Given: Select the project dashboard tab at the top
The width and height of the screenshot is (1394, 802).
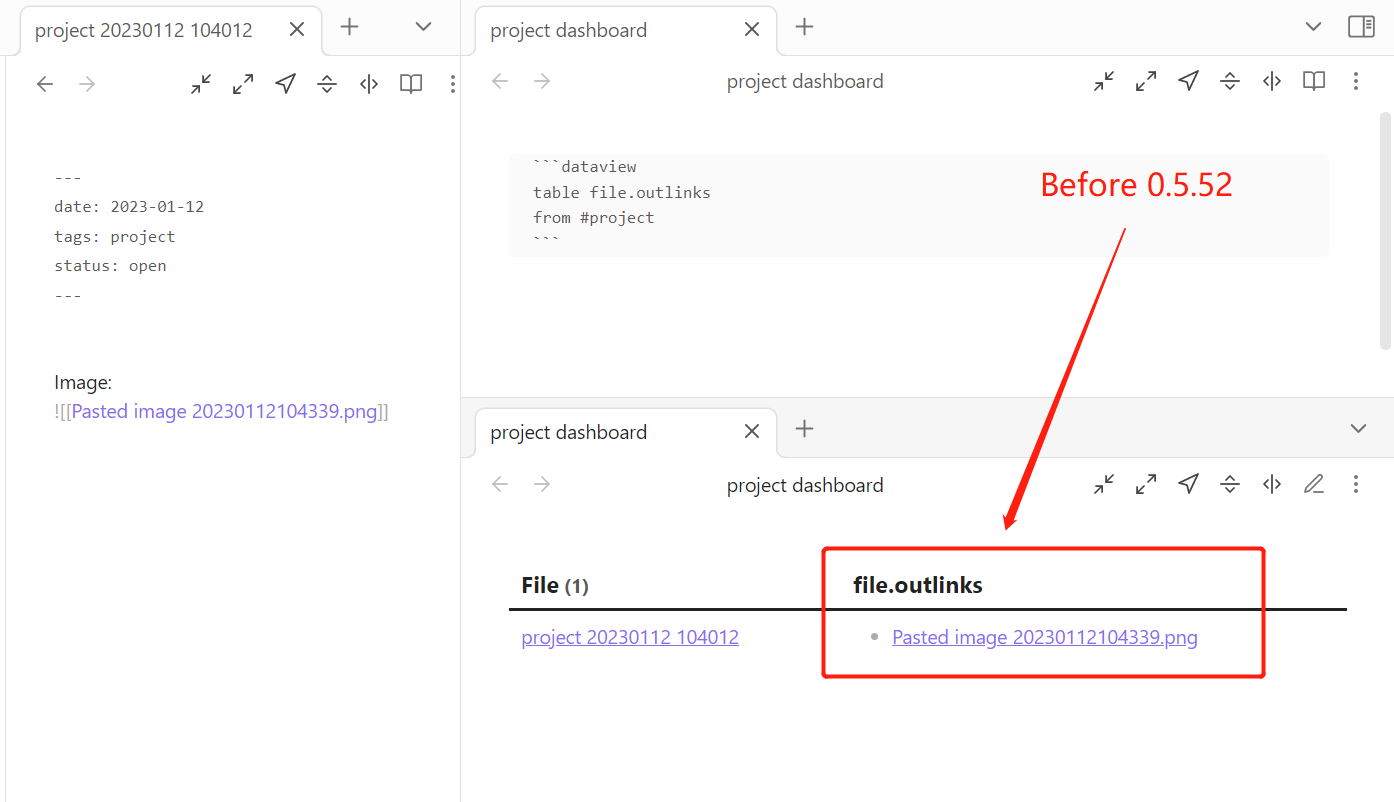Looking at the screenshot, I should pos(569,30).
